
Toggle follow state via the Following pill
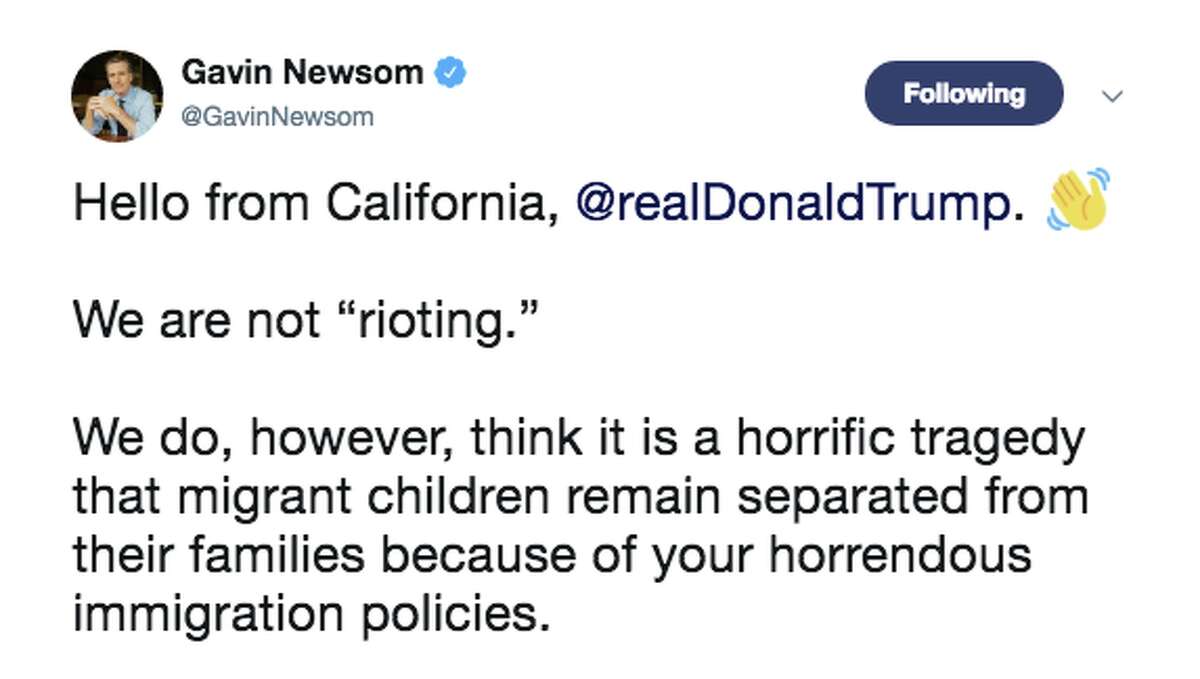click(963, 94)
